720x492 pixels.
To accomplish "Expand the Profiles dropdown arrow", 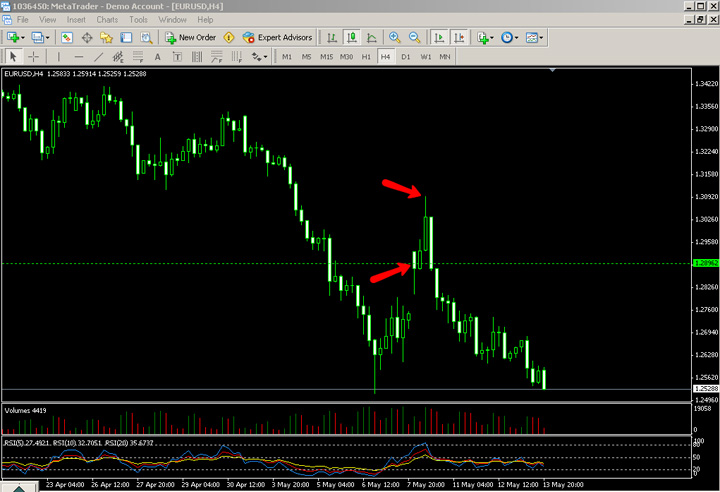I will click(x=47, y=38).
